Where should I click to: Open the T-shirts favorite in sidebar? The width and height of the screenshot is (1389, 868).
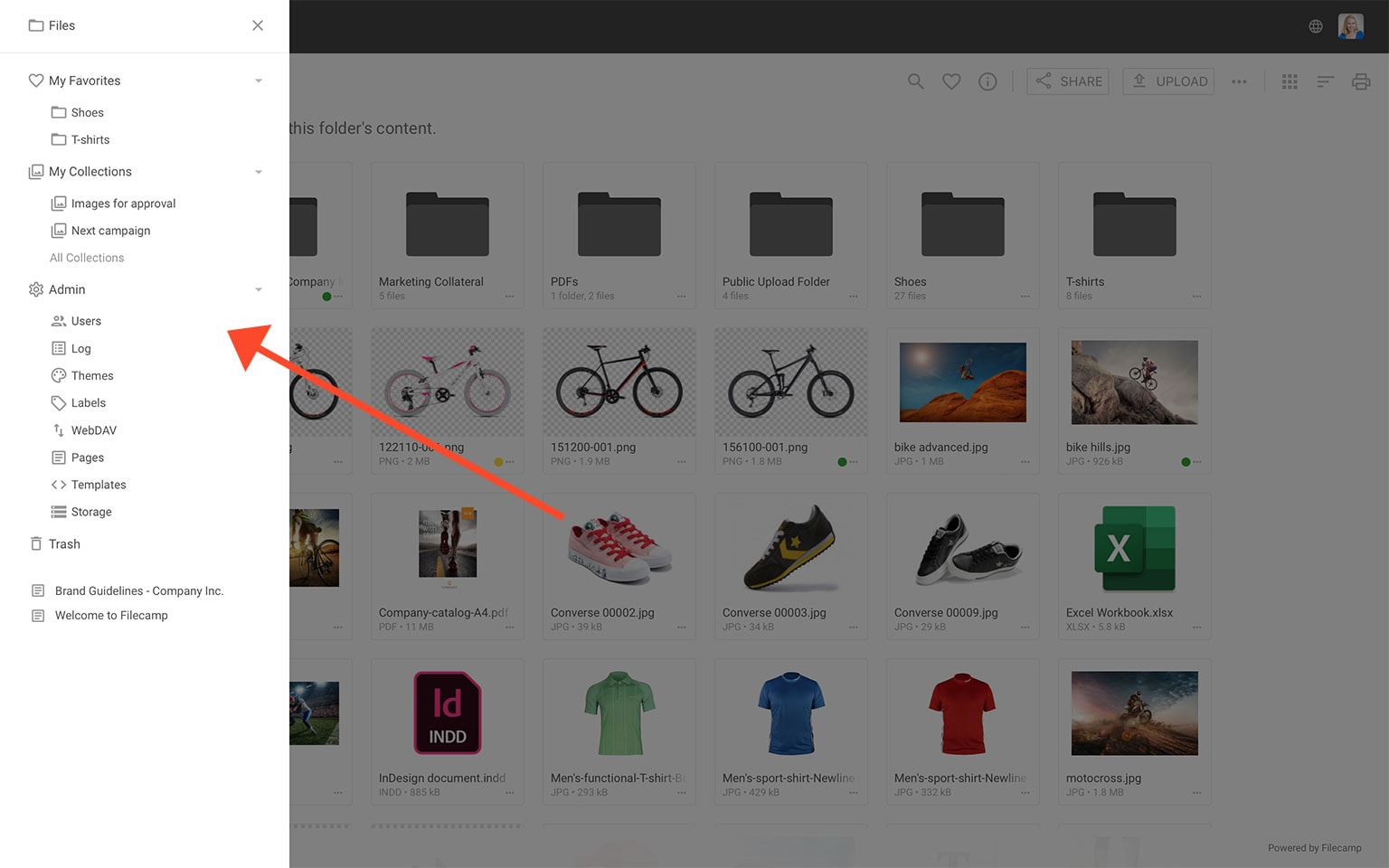(x=90, y=139)
